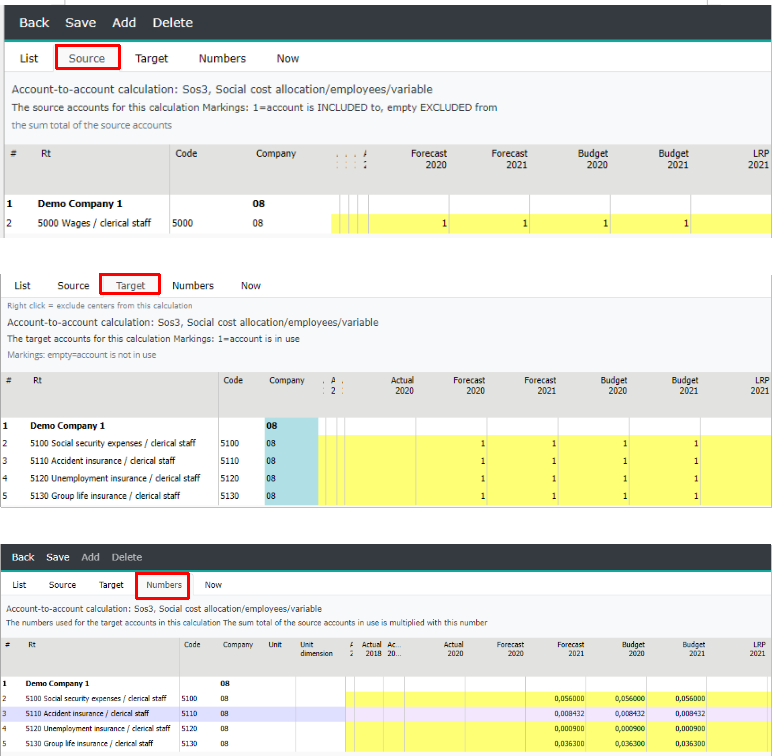This screenshot has width=775, height=756.
Task: Click the 0,000900 value under Budget 2020
Action: (x=629, y=728)
